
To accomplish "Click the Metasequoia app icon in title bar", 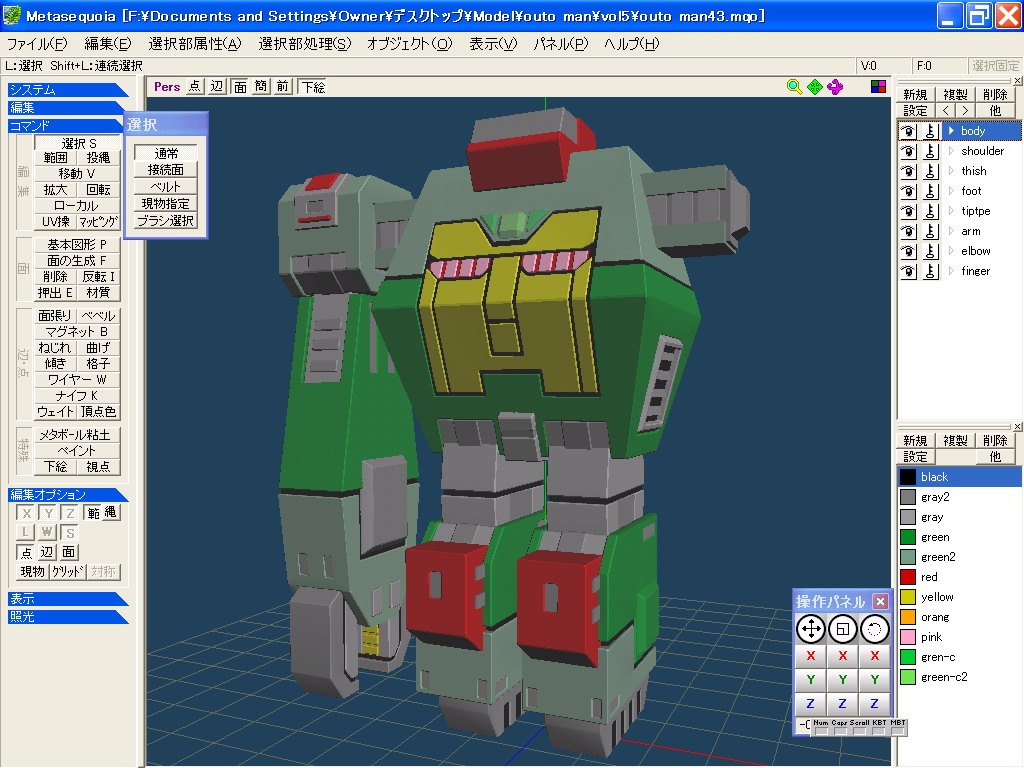I will point(12,15).
